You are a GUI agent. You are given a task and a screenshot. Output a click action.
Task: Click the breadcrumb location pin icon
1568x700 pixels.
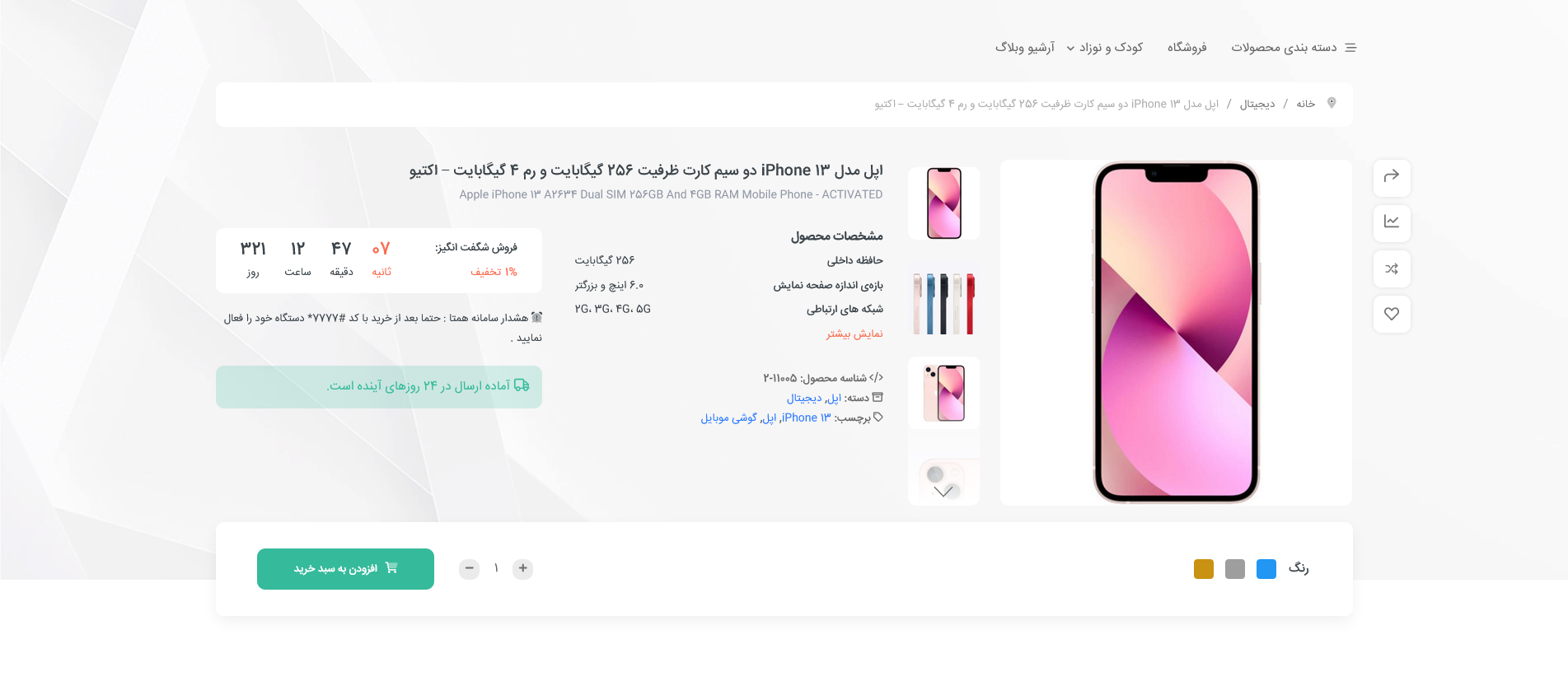[x=1332, y=103]
